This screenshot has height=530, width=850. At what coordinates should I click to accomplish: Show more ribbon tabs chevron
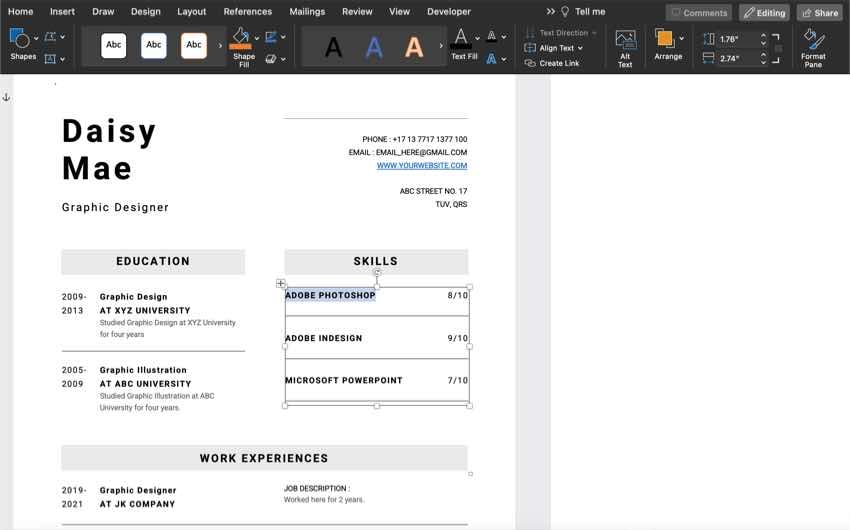point(551,11)
